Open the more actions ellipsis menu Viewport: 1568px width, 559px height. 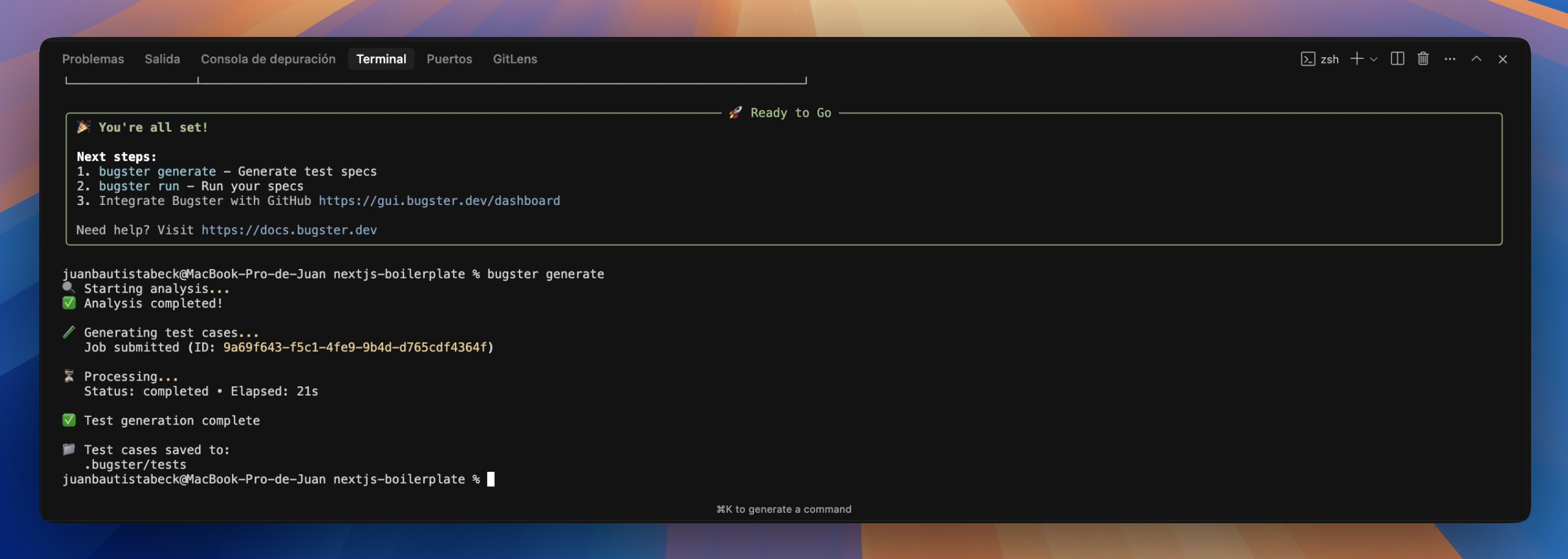click(1449, 59)
